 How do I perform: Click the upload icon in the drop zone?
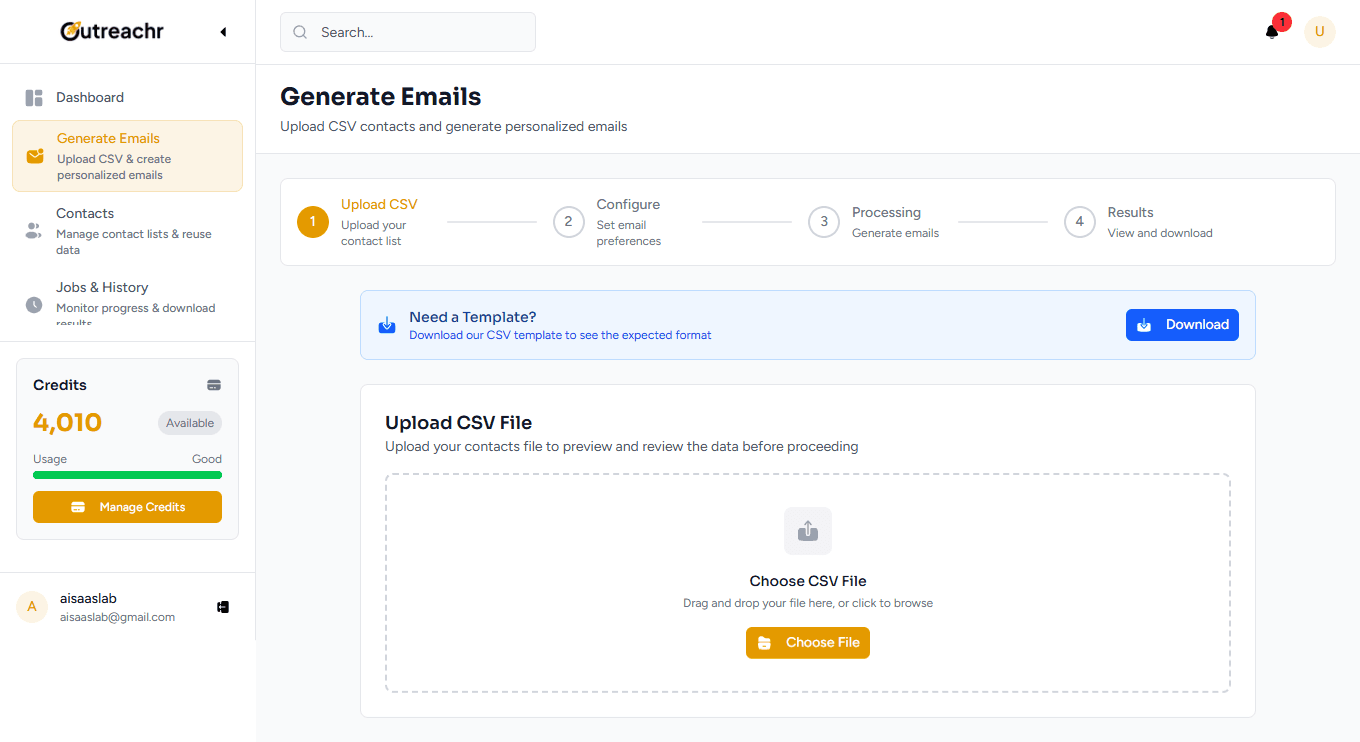[808, 531]
